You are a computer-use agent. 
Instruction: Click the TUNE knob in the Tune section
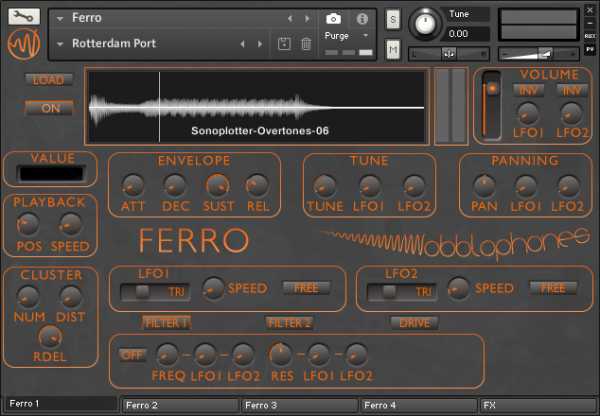[324, 186]
